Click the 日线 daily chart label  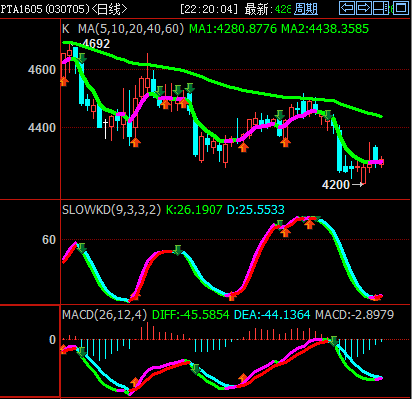[109, 9]
